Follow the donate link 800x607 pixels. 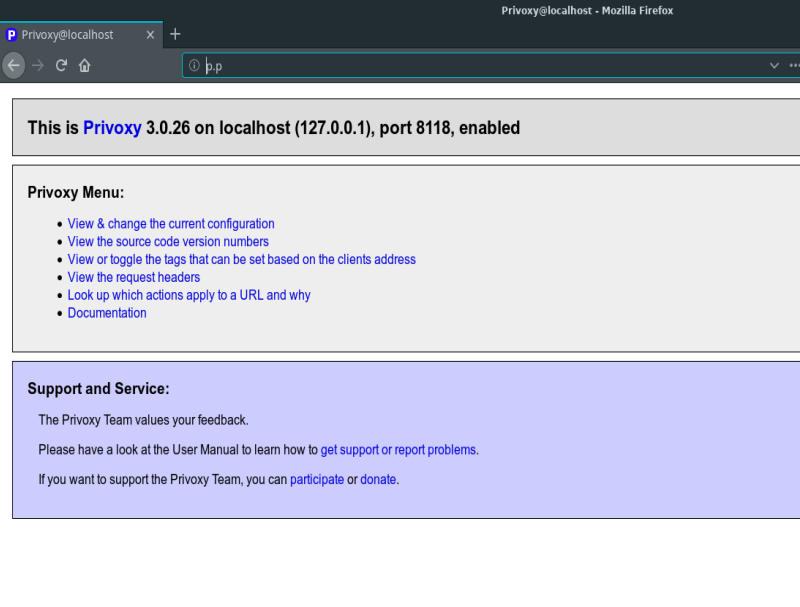(378, 479)
